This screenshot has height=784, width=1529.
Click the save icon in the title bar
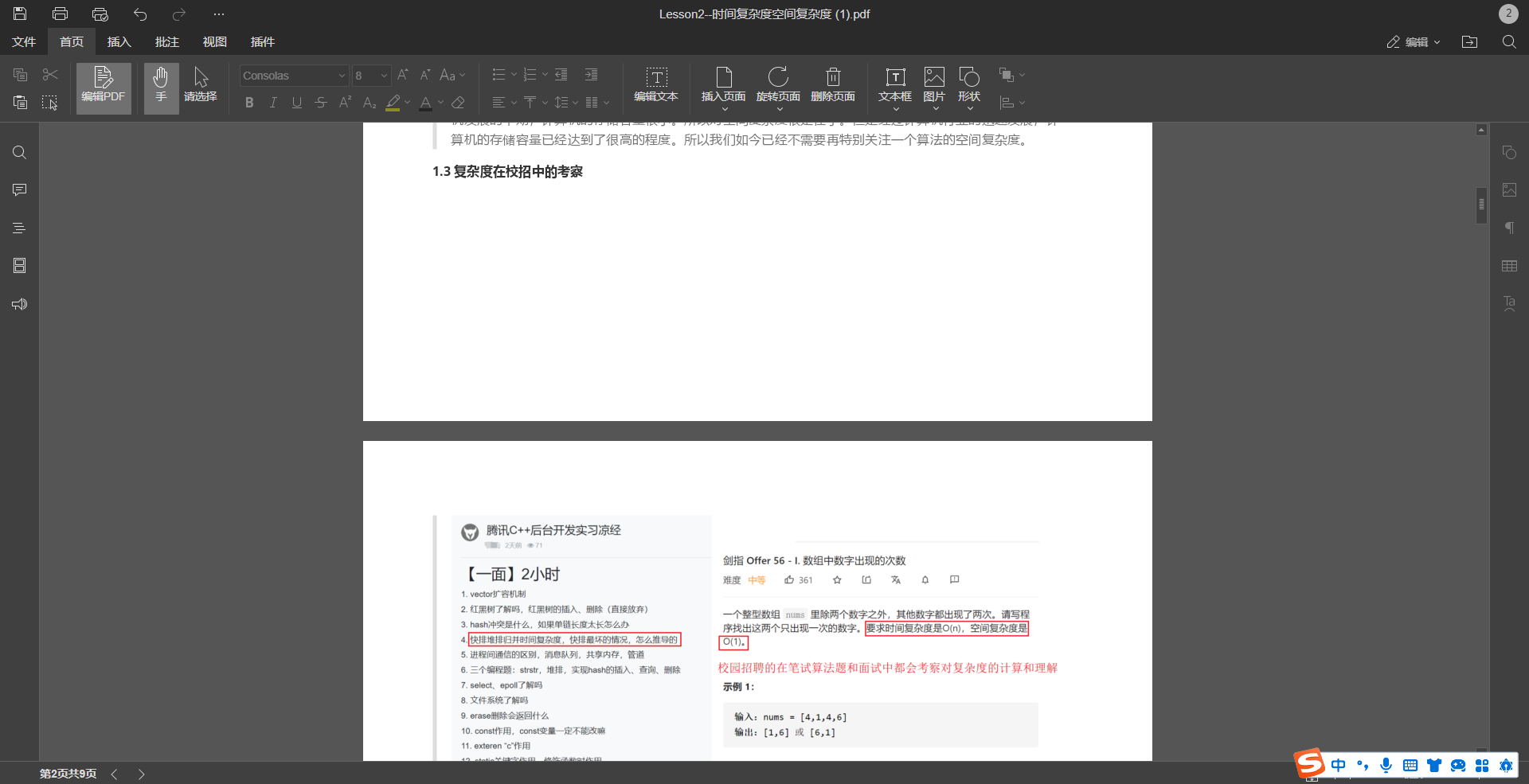(20, 14)
